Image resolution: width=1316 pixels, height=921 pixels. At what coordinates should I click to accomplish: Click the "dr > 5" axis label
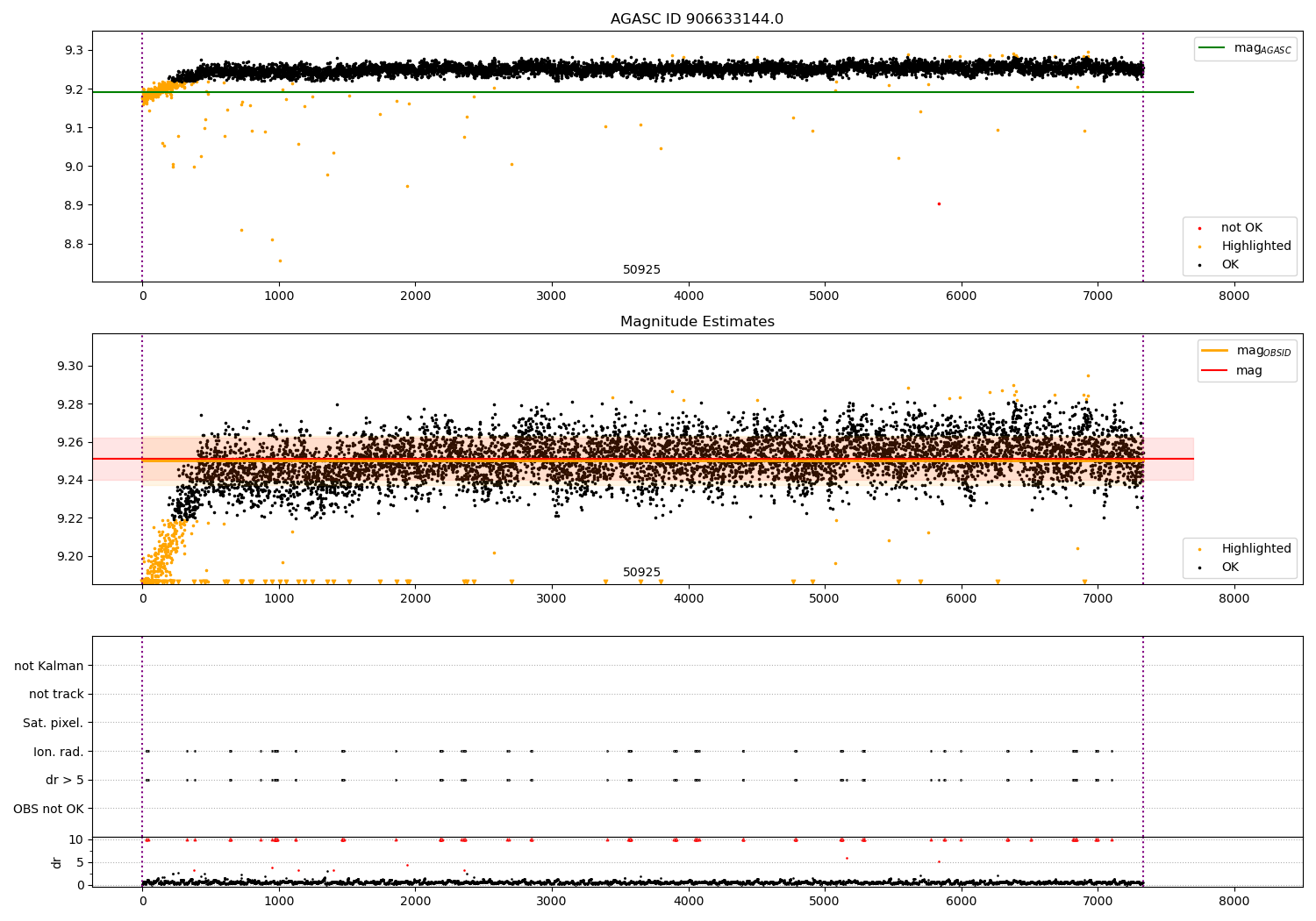(65, 780)
